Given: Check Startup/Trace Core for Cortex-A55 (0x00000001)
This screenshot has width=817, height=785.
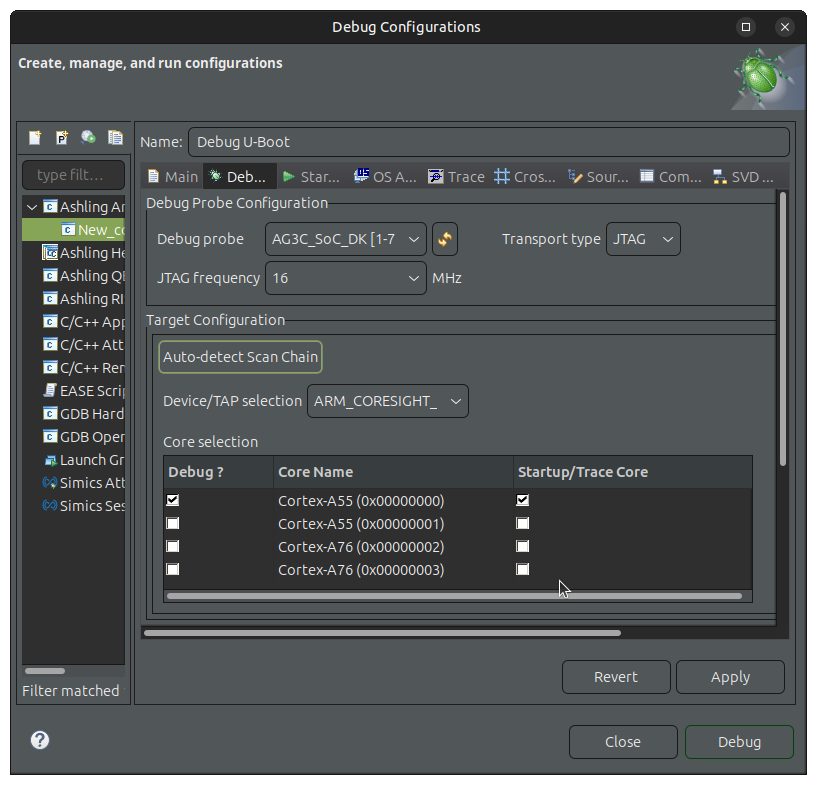Looking at the screenshot, I should pos(522,524).
